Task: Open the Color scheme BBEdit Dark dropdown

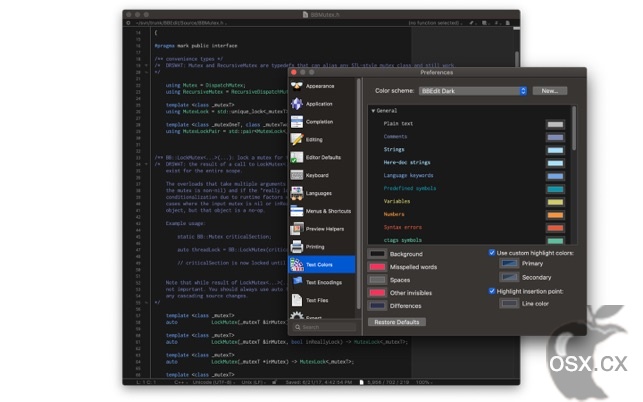Action: pos(473,91)
